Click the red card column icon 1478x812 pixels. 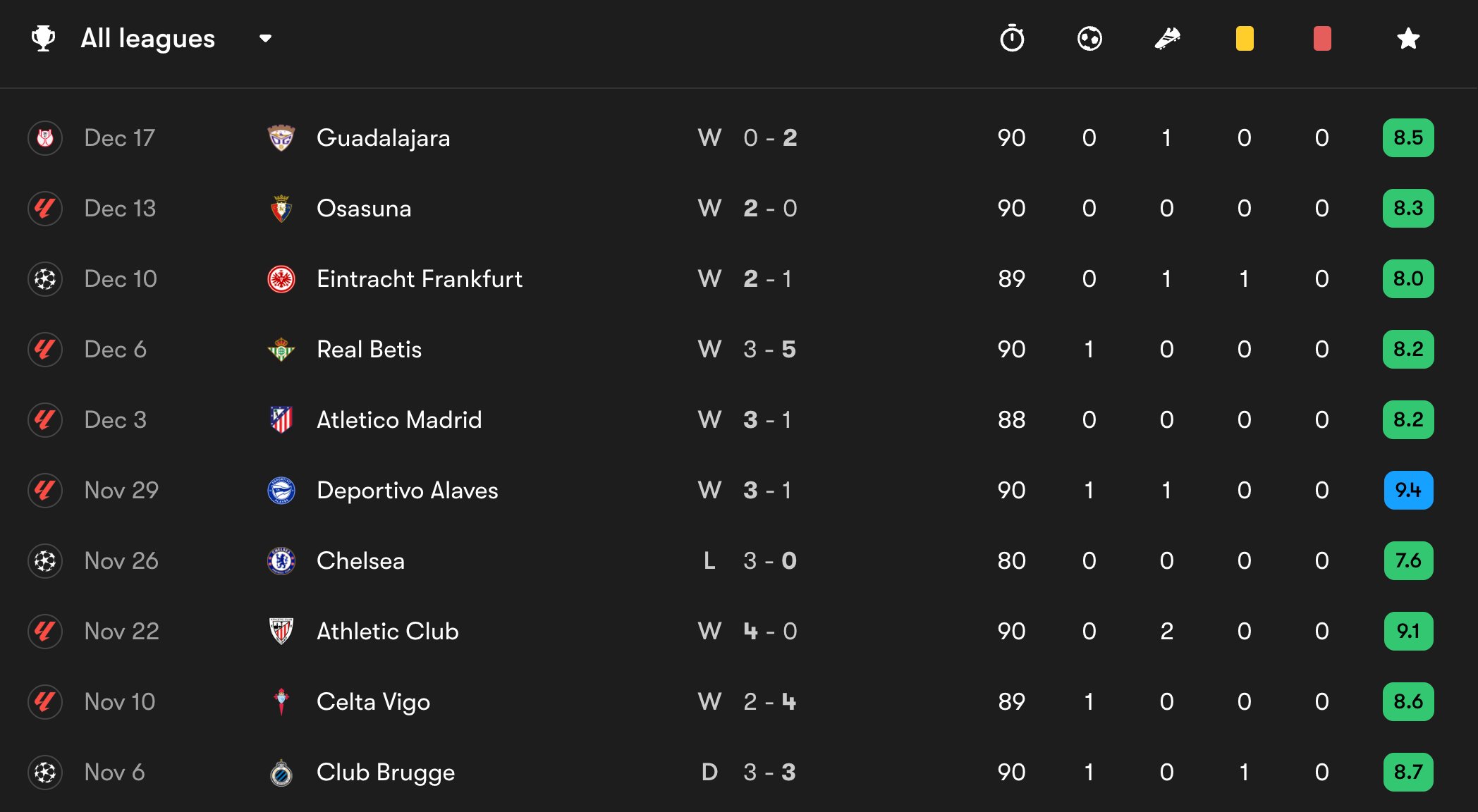click(x=1322, y=38)
